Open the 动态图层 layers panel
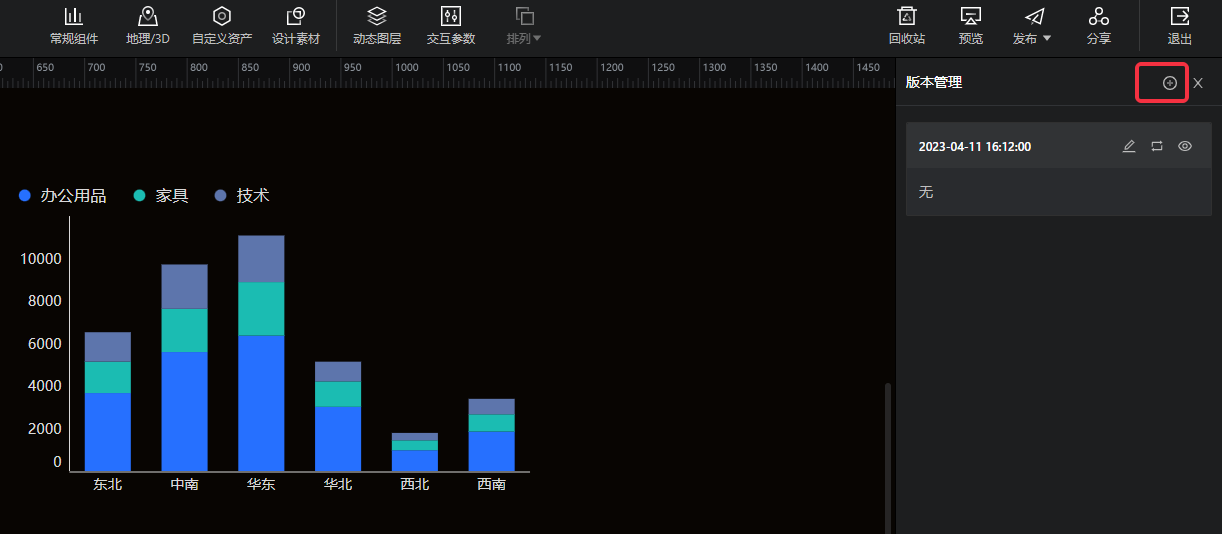Image resolution: width=1222 pixels, height=534 pixels. coord(377,26)
